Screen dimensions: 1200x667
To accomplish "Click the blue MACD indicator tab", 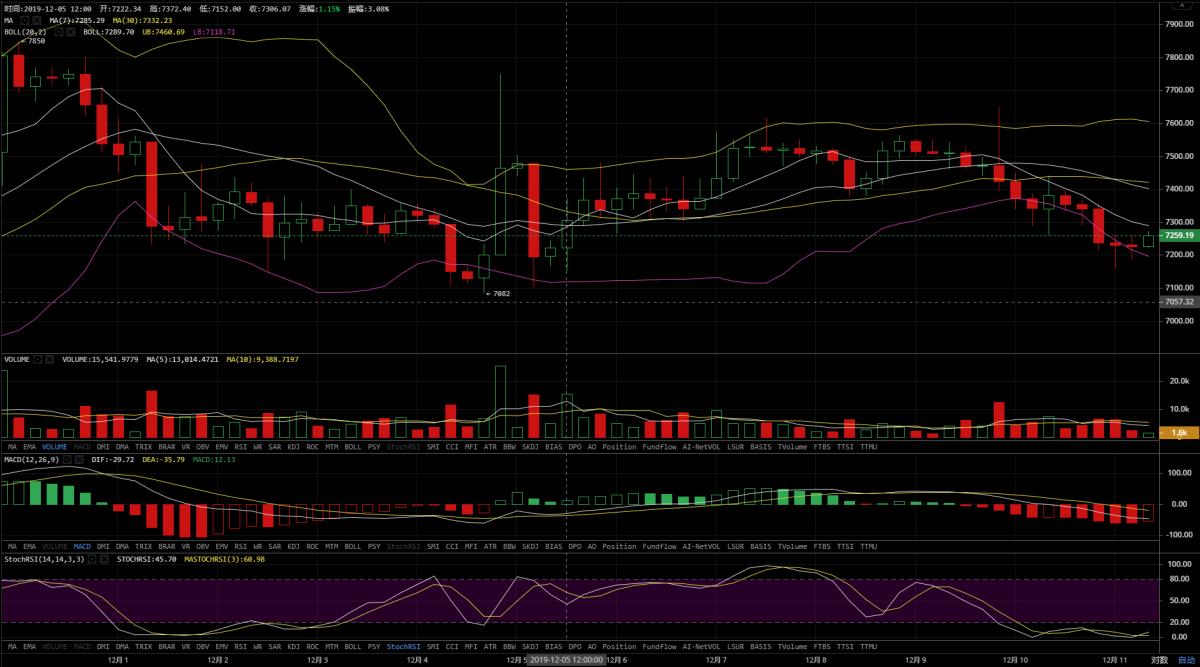I will pos(82,547).
